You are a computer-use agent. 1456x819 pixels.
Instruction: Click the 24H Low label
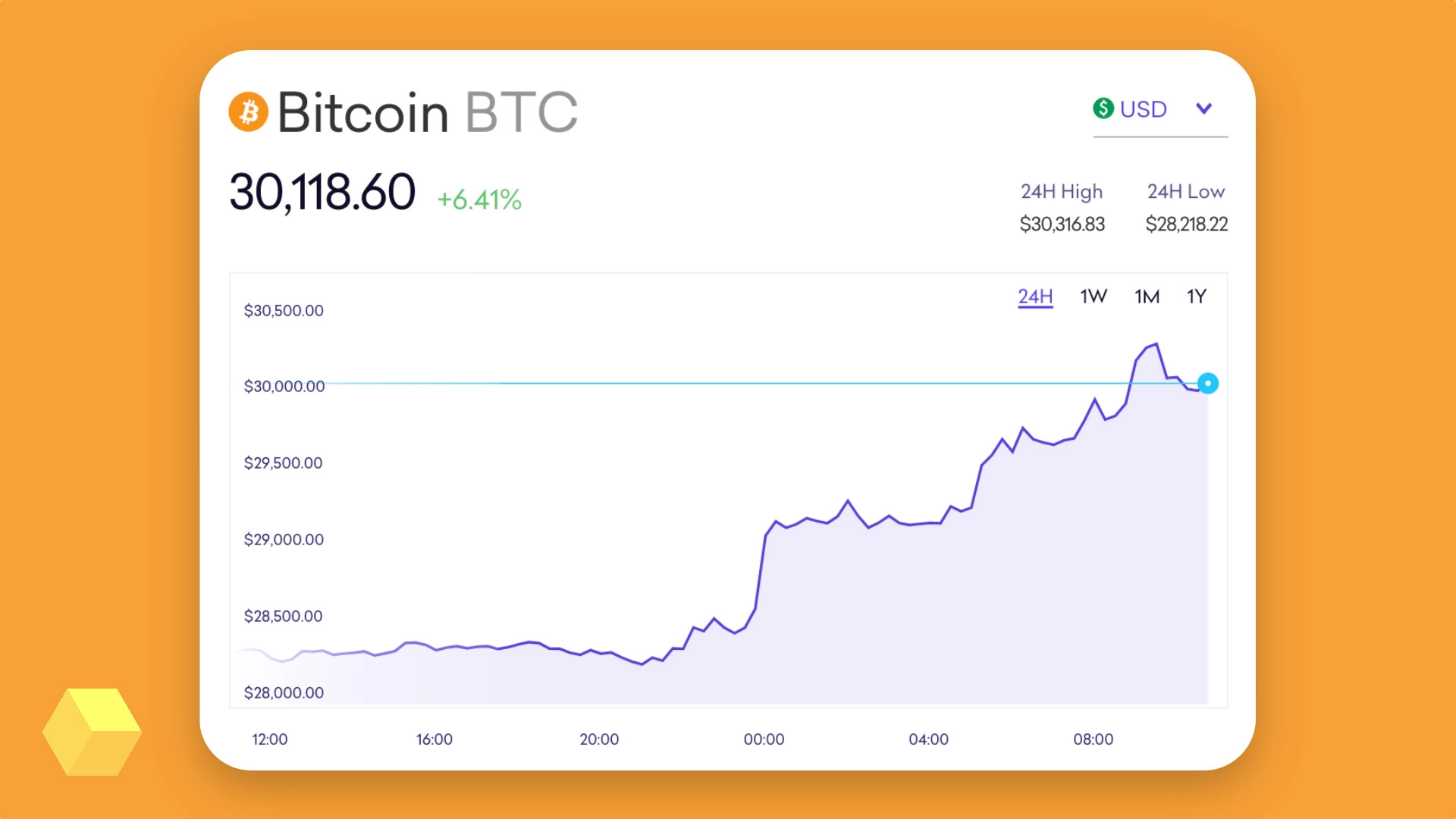[1185, 191]
